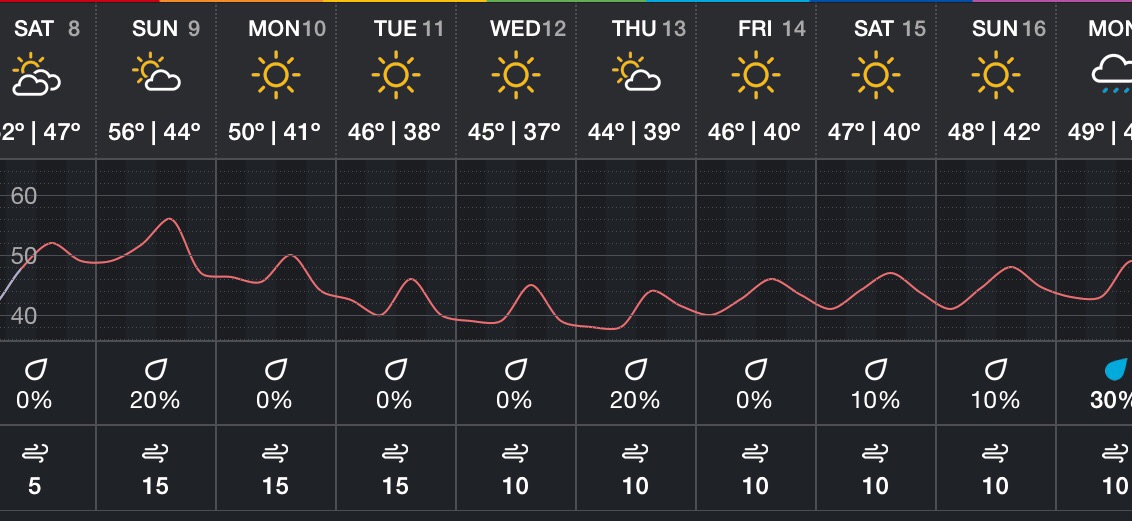Click the wind icon for TUE 11

(395, 455)
